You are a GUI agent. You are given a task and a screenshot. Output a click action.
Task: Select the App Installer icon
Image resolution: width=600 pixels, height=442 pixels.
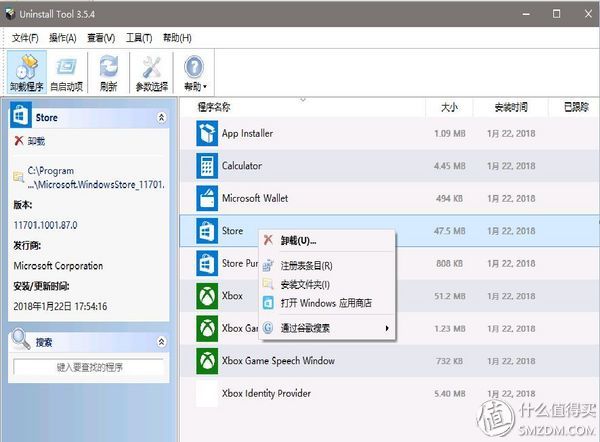coord(207,133)
